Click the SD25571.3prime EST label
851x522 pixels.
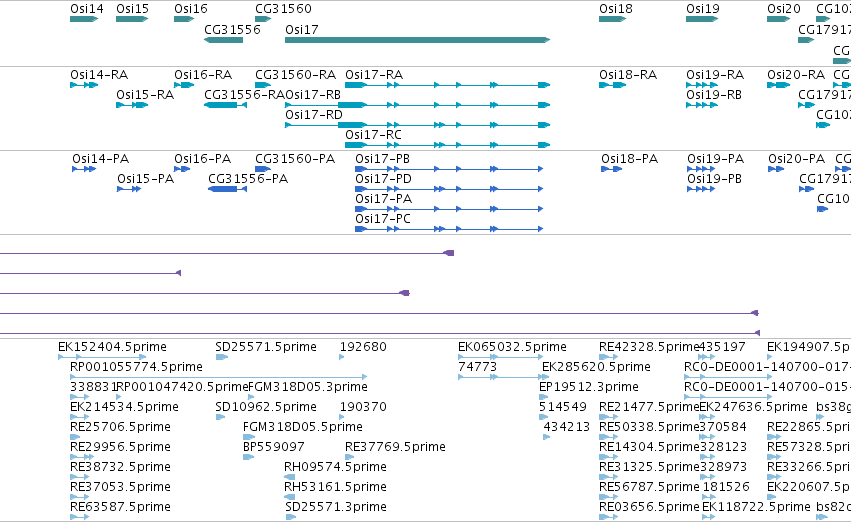pyautogui.click(x=336, y=507)
